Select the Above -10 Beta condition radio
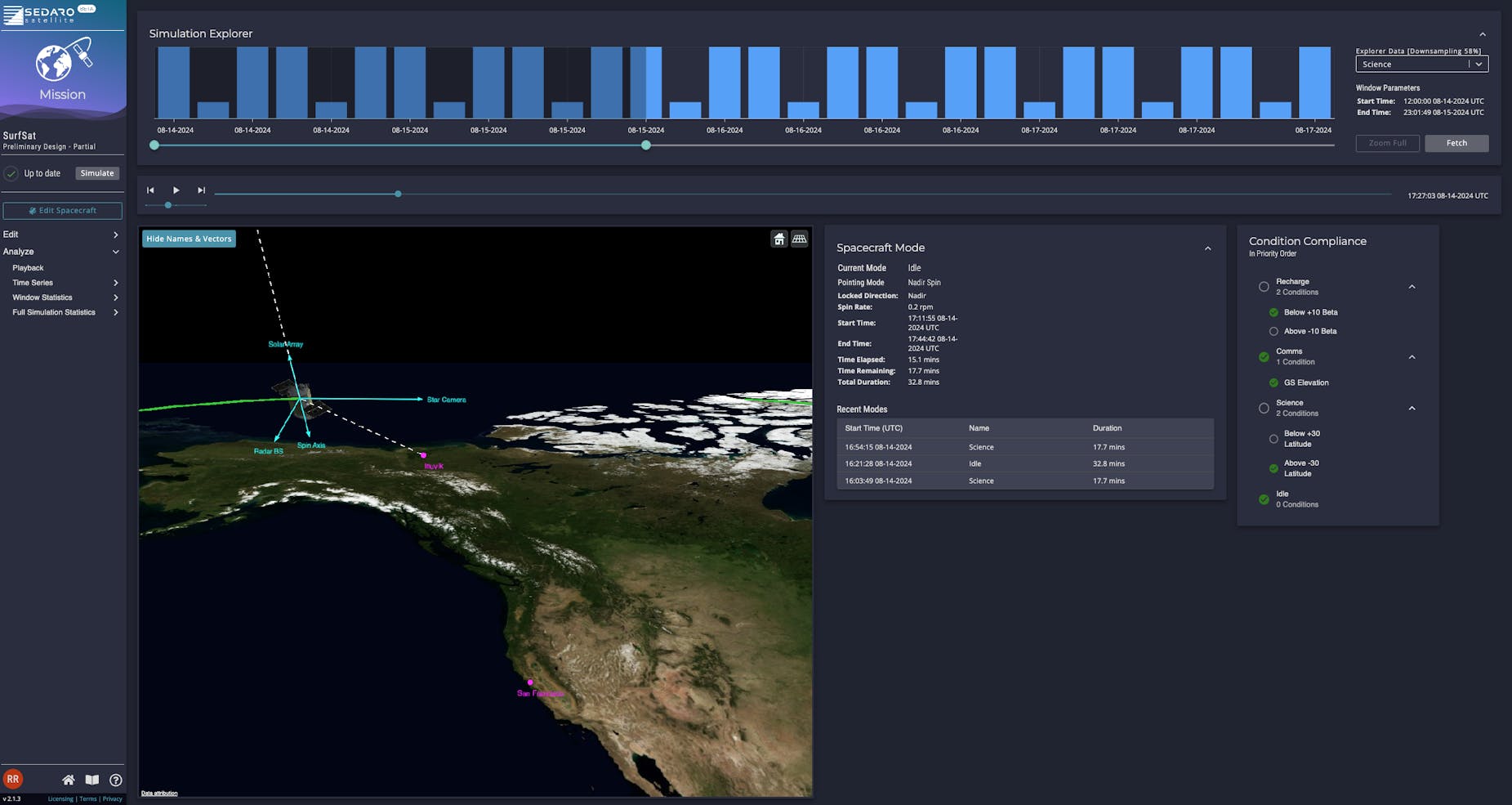This screenshot has width=1512, height=805. [1273, 331]
